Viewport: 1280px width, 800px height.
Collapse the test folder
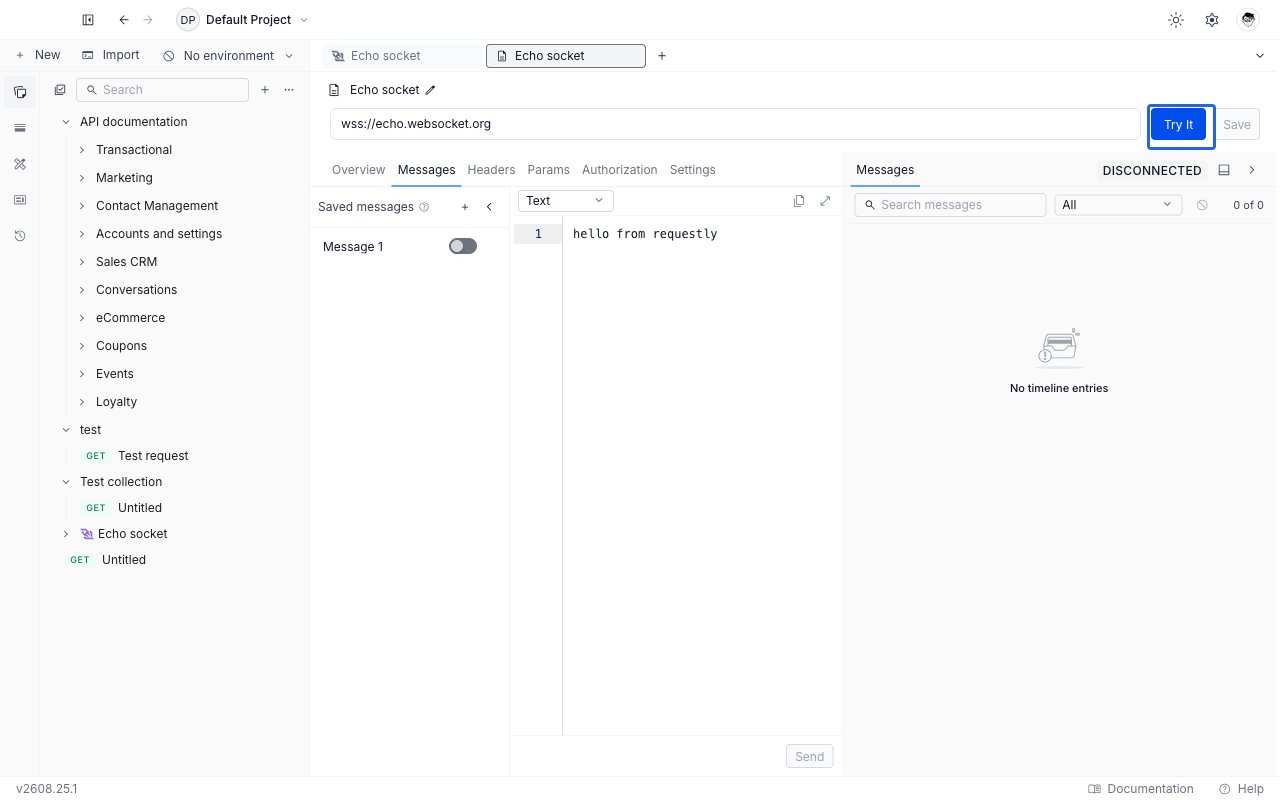66,430
